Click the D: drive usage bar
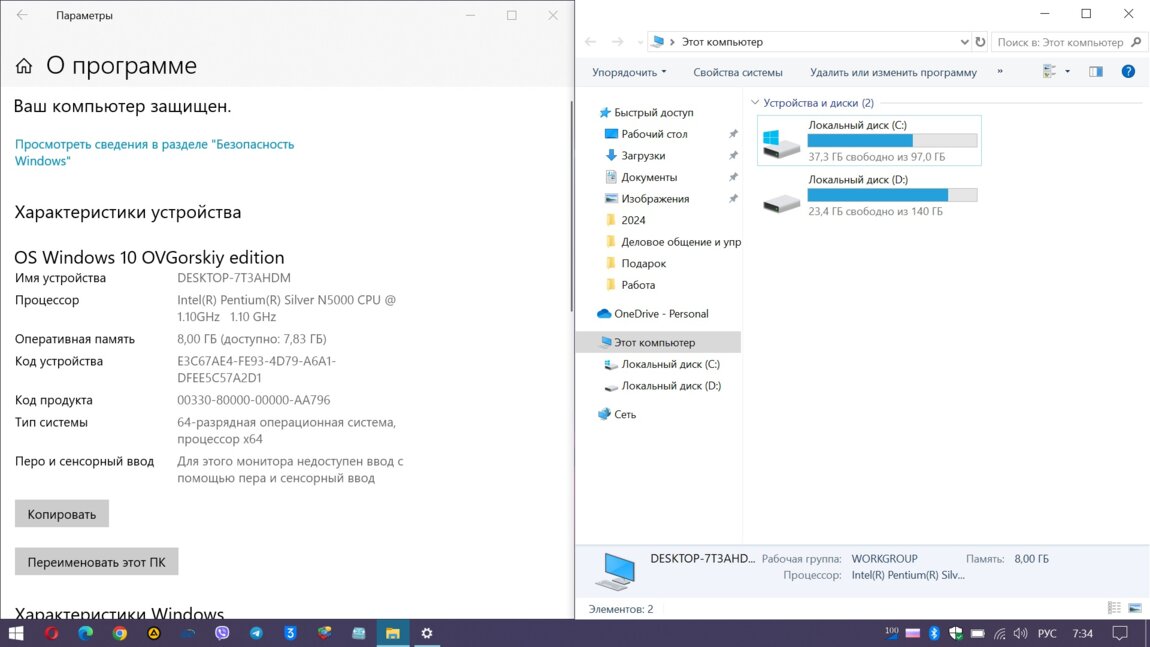This screenshot has width=1150, height=647. 893,195
